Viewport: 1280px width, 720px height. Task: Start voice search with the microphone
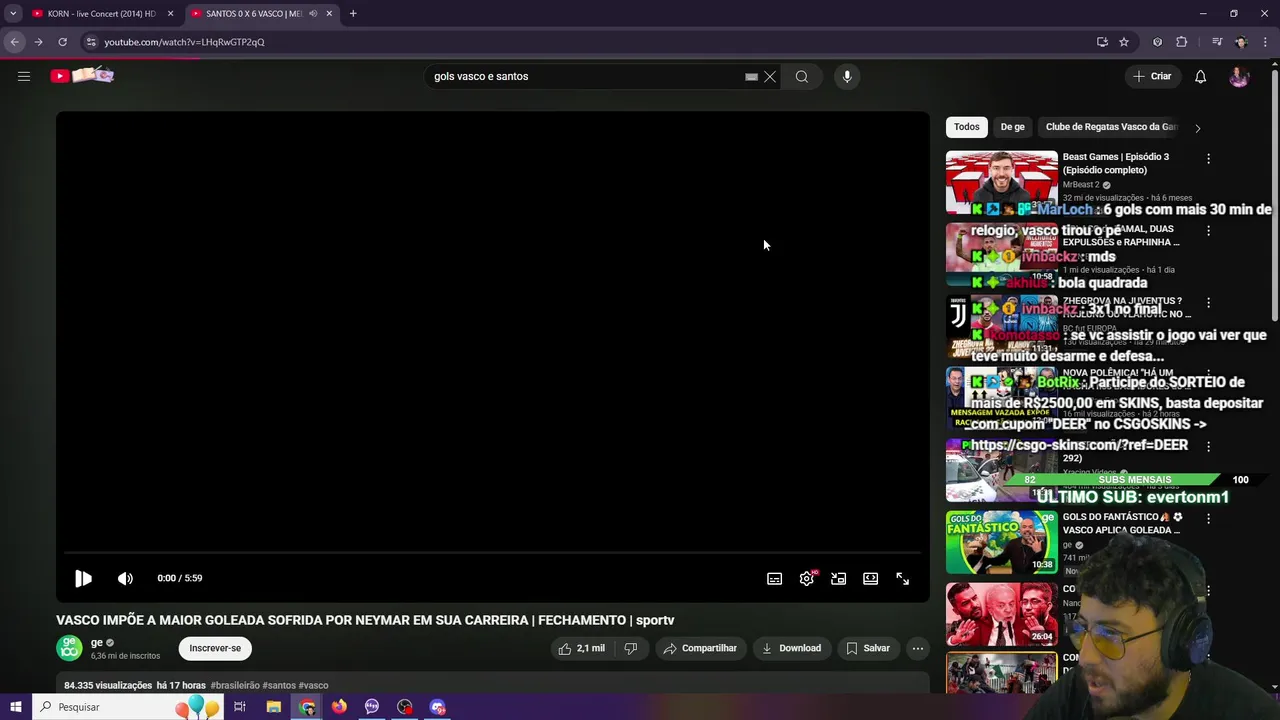847,76
